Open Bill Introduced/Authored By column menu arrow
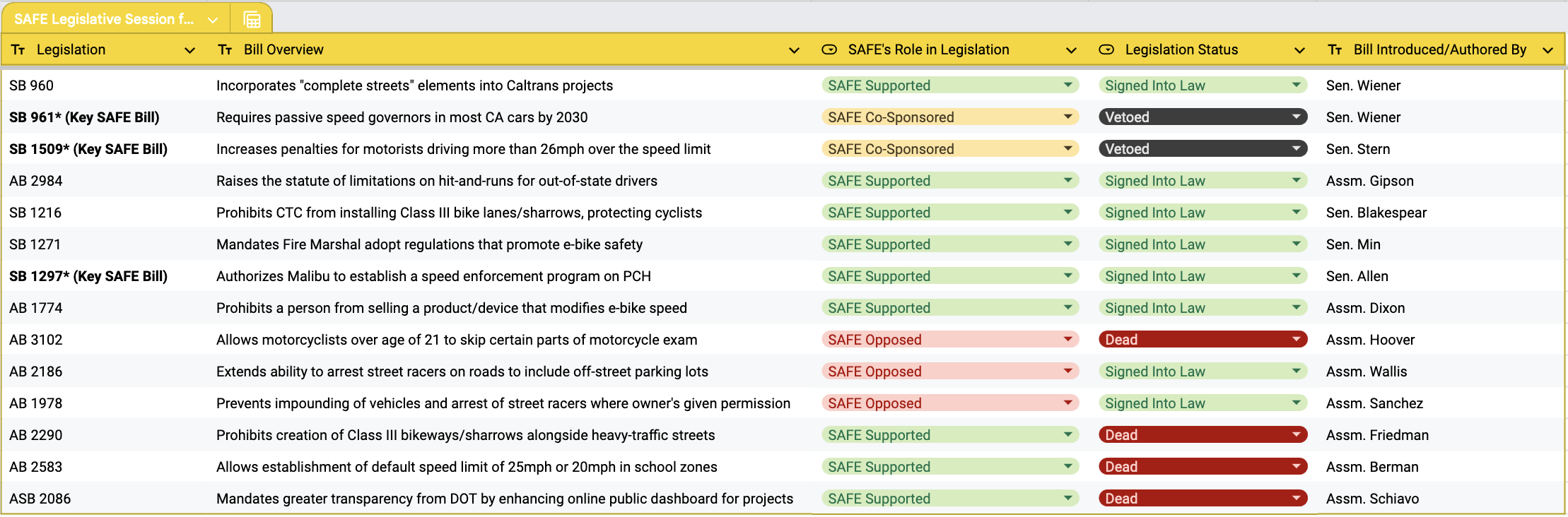 (1547, 50)
